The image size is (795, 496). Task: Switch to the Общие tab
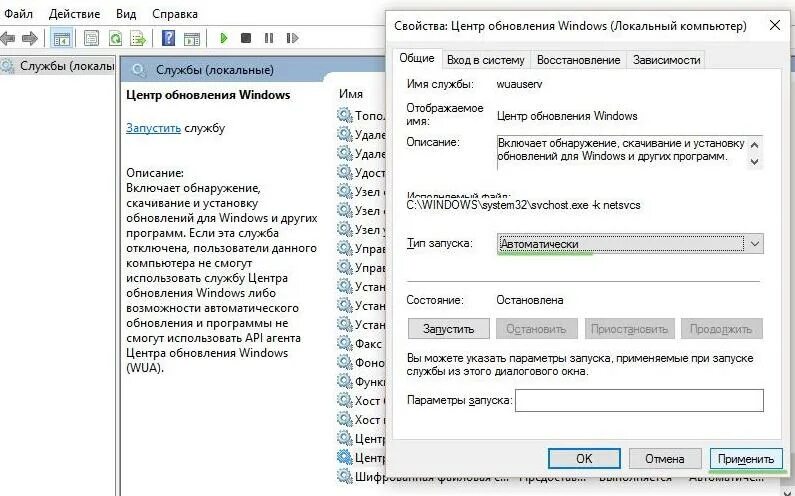pyautogui.click(x=417, y=58)
